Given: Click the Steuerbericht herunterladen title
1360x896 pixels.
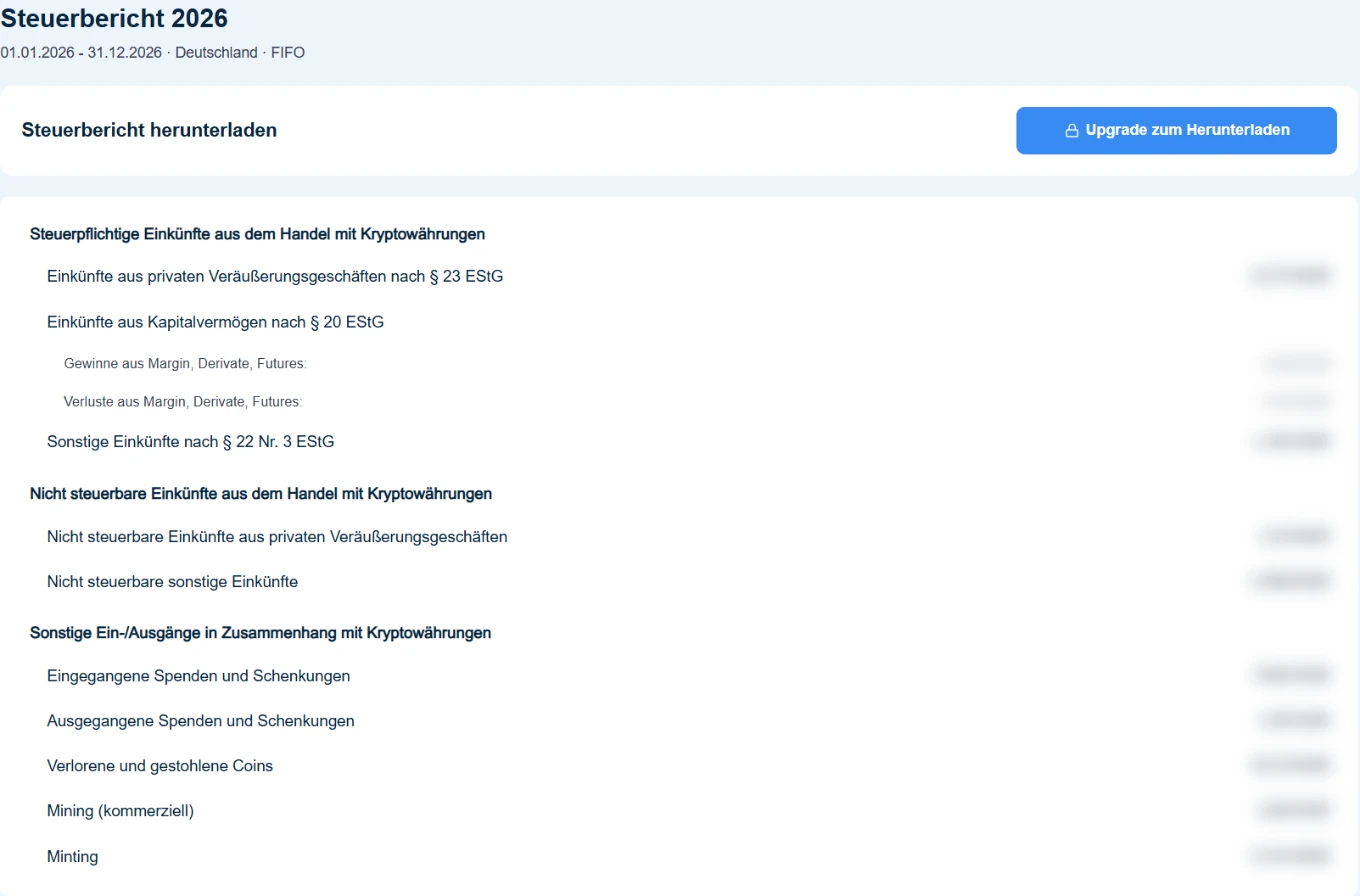Looking at the screenshot, I should (149, 130).
